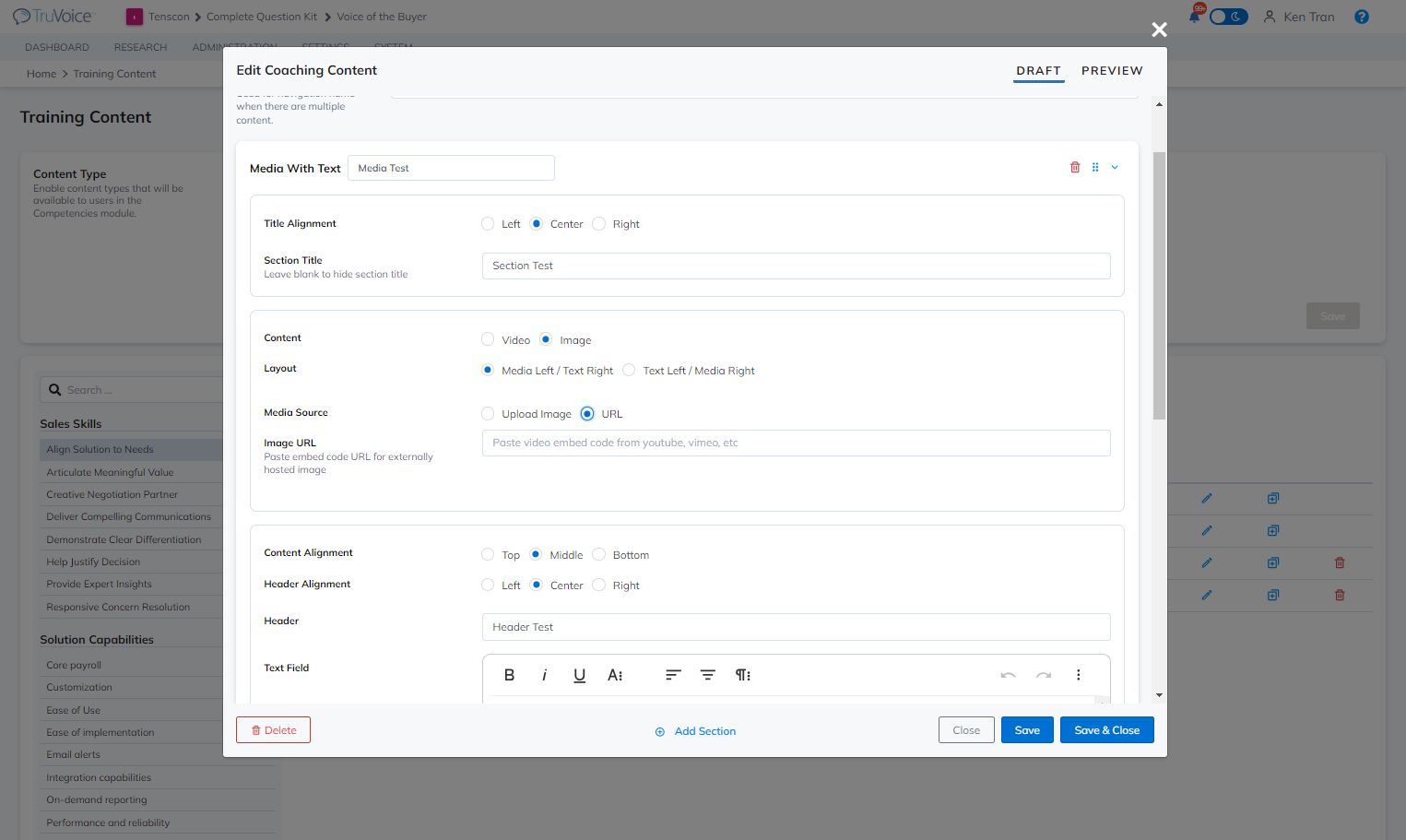Set Header Alignment to Left

pos(488,586)
